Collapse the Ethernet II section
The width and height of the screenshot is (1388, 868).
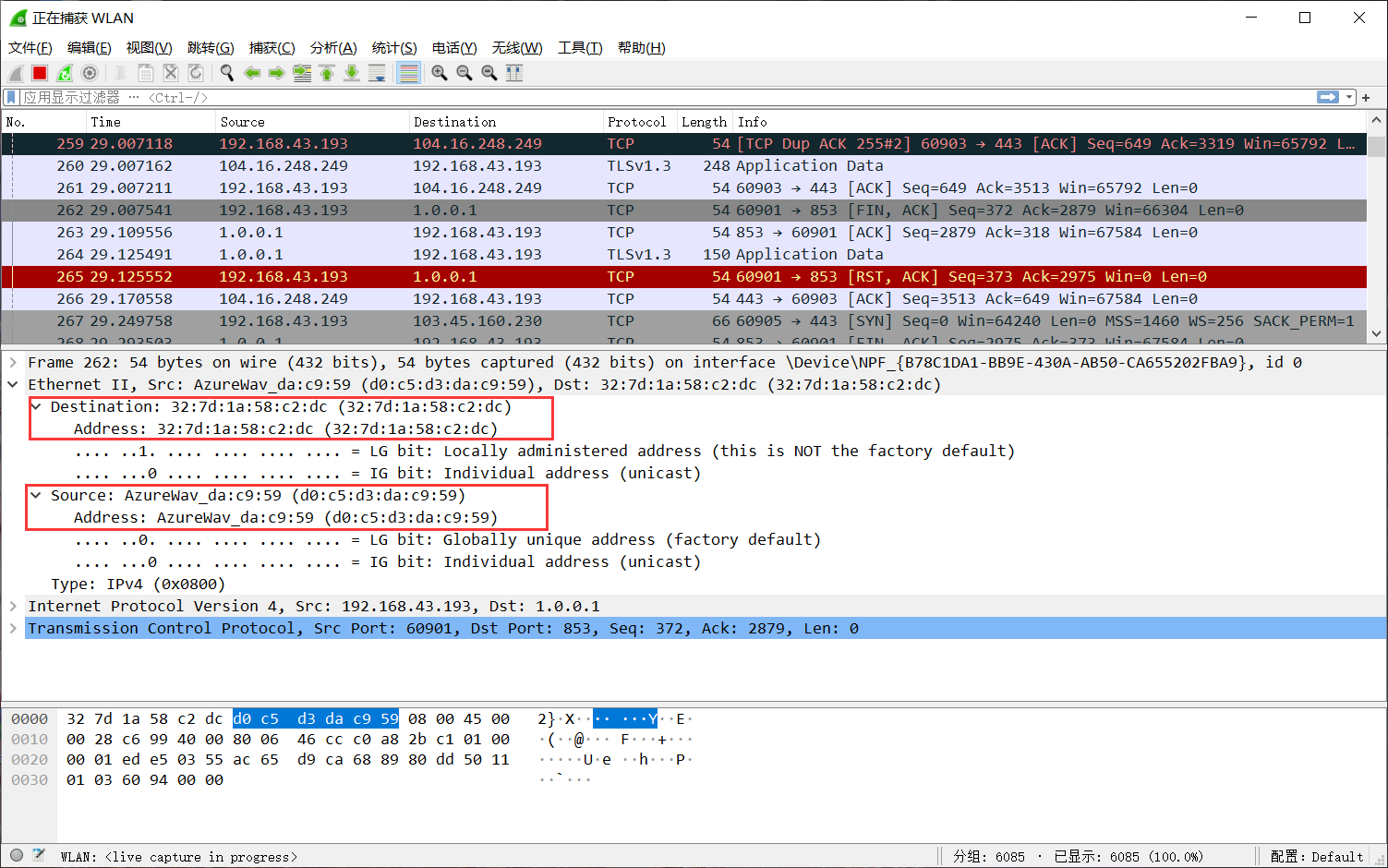click(13, 384)
